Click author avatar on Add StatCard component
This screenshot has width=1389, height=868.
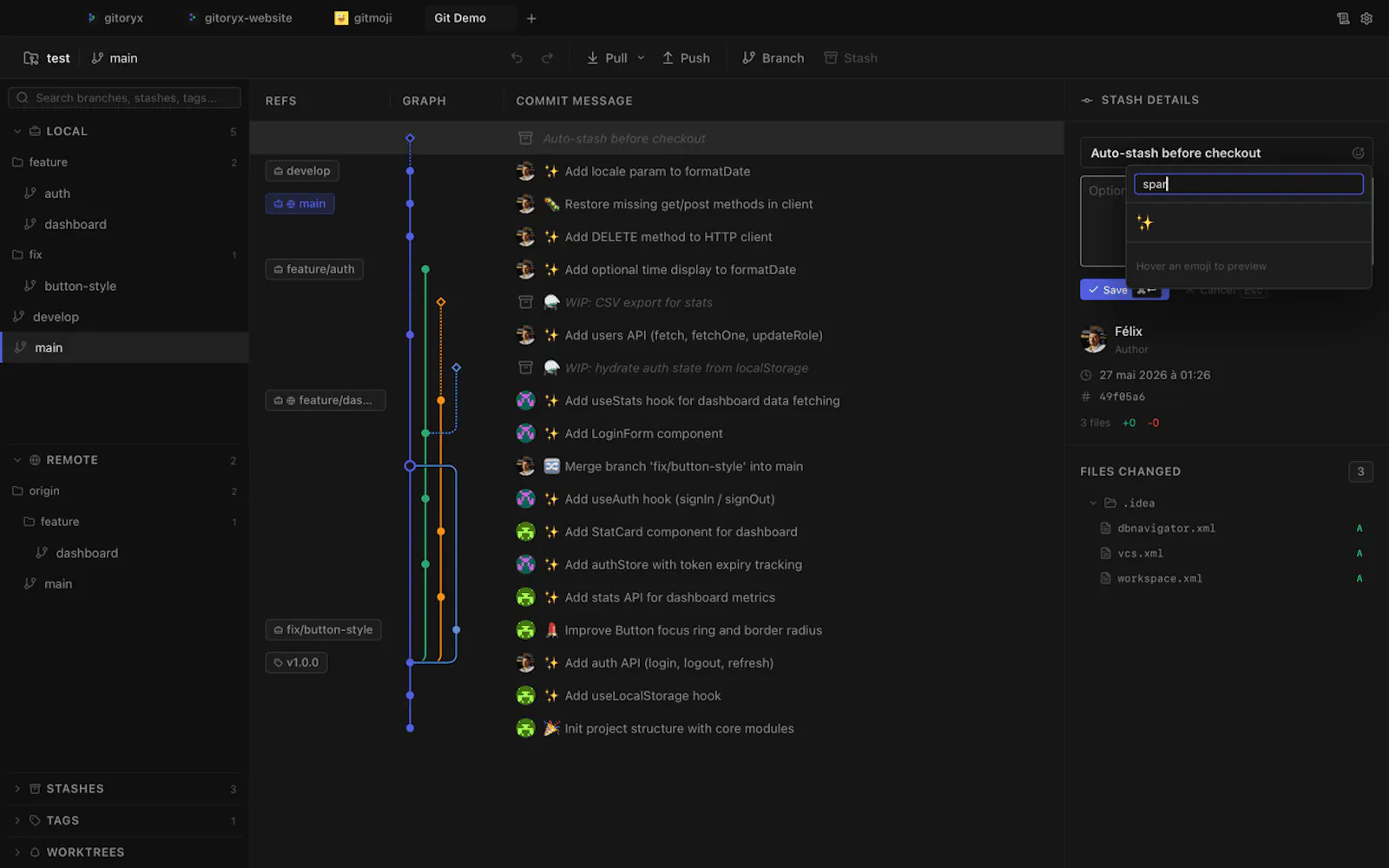click(x=525, y=531)
